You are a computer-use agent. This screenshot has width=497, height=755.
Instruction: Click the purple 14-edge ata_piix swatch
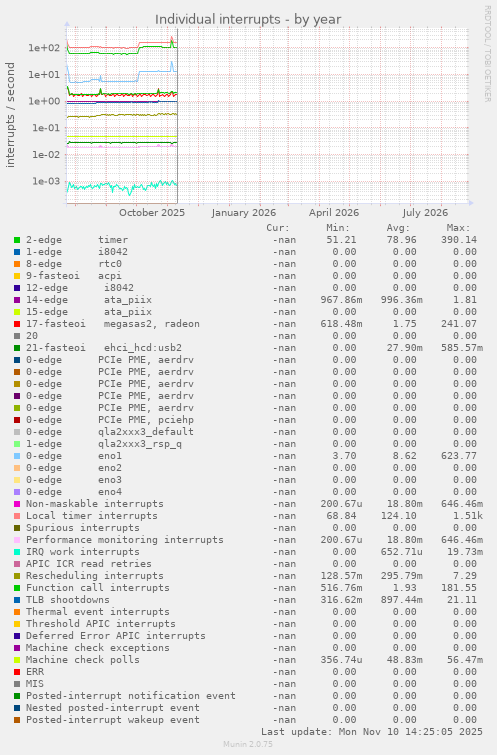[17, 300]
